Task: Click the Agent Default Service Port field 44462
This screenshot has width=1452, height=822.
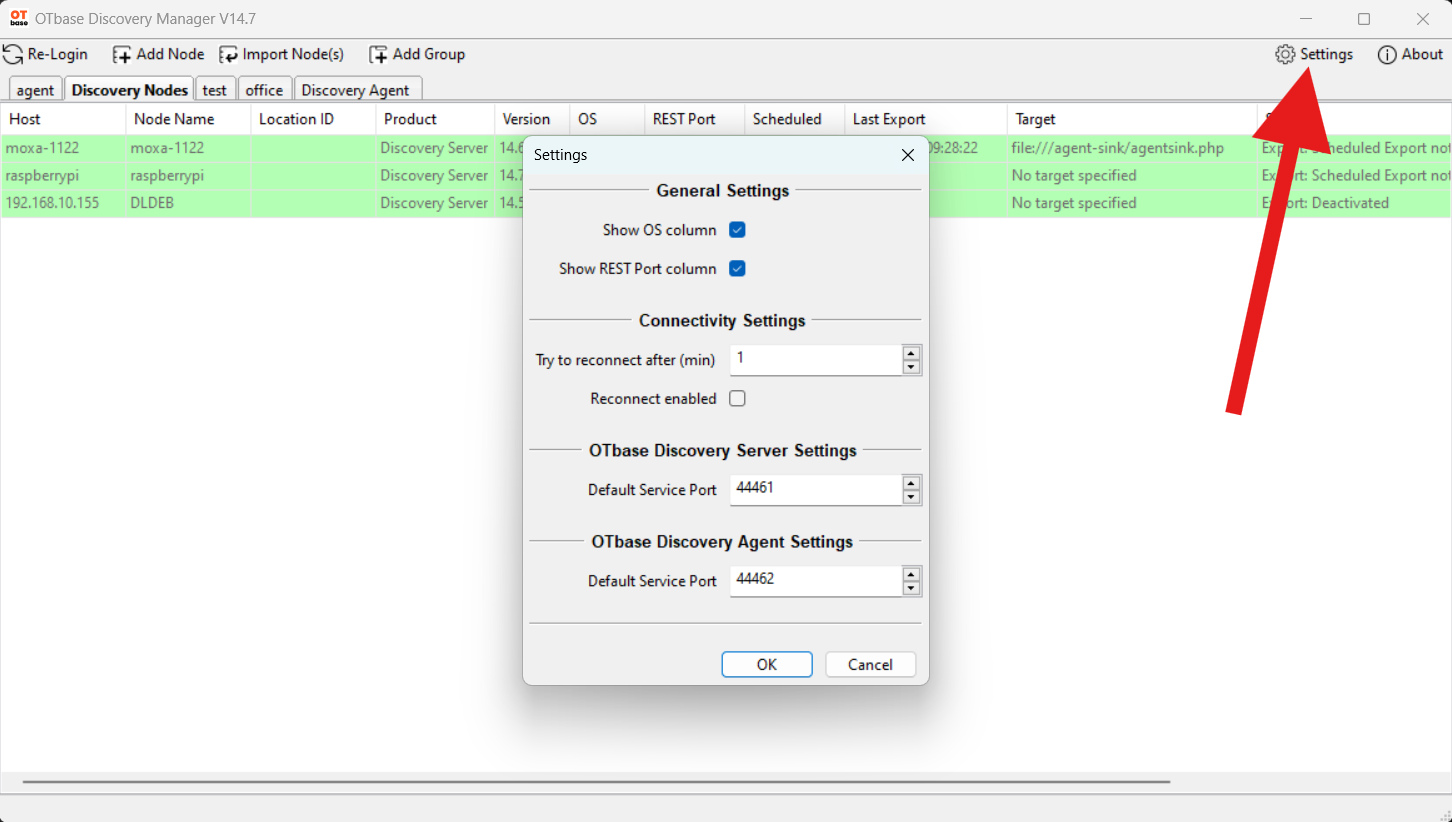Action: 816,581
